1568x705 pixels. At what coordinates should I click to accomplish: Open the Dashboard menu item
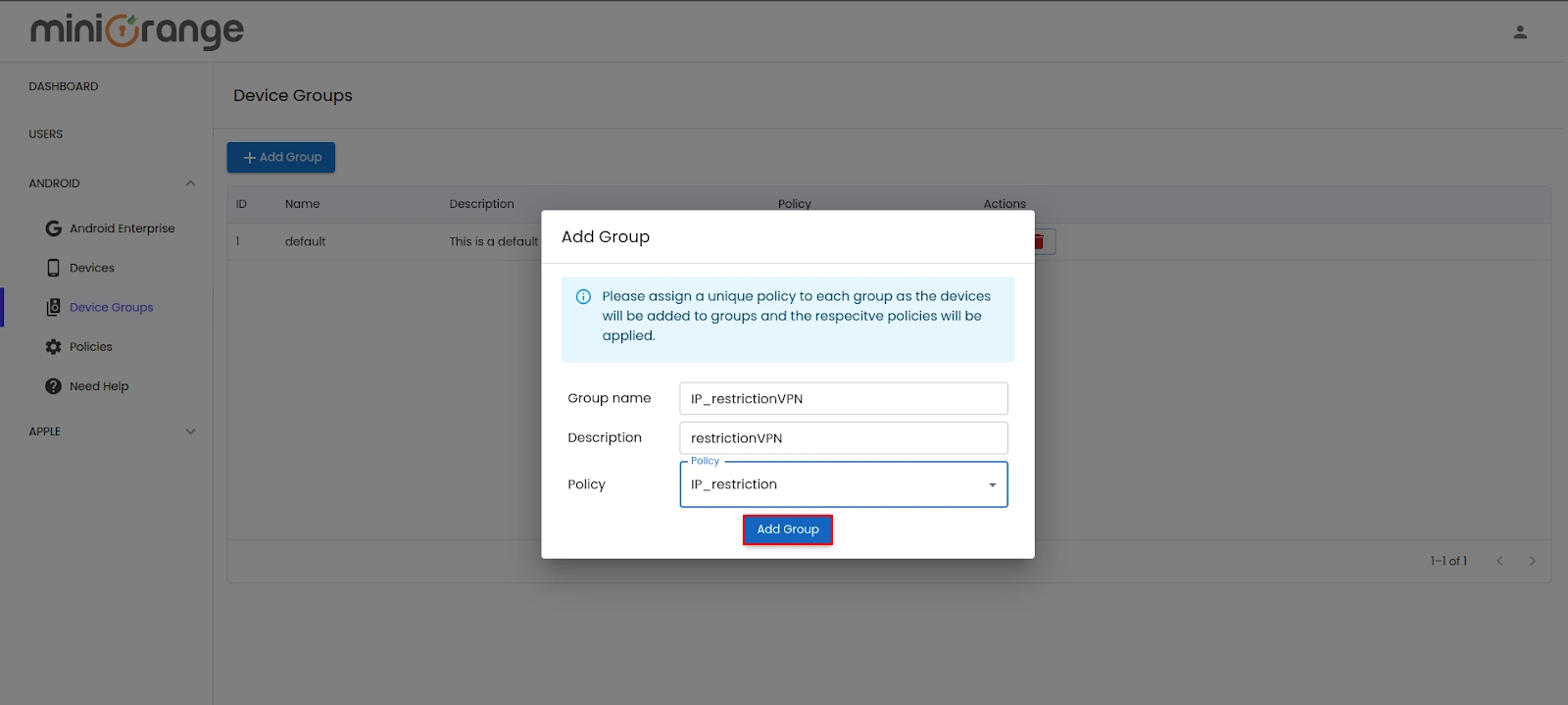pos(64,86)
